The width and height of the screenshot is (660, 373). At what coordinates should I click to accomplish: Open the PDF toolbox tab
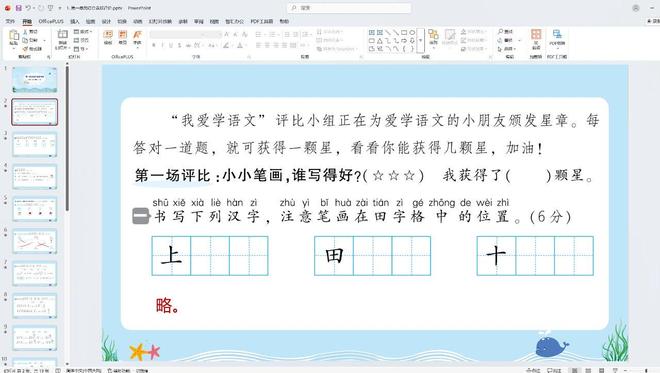262,21
